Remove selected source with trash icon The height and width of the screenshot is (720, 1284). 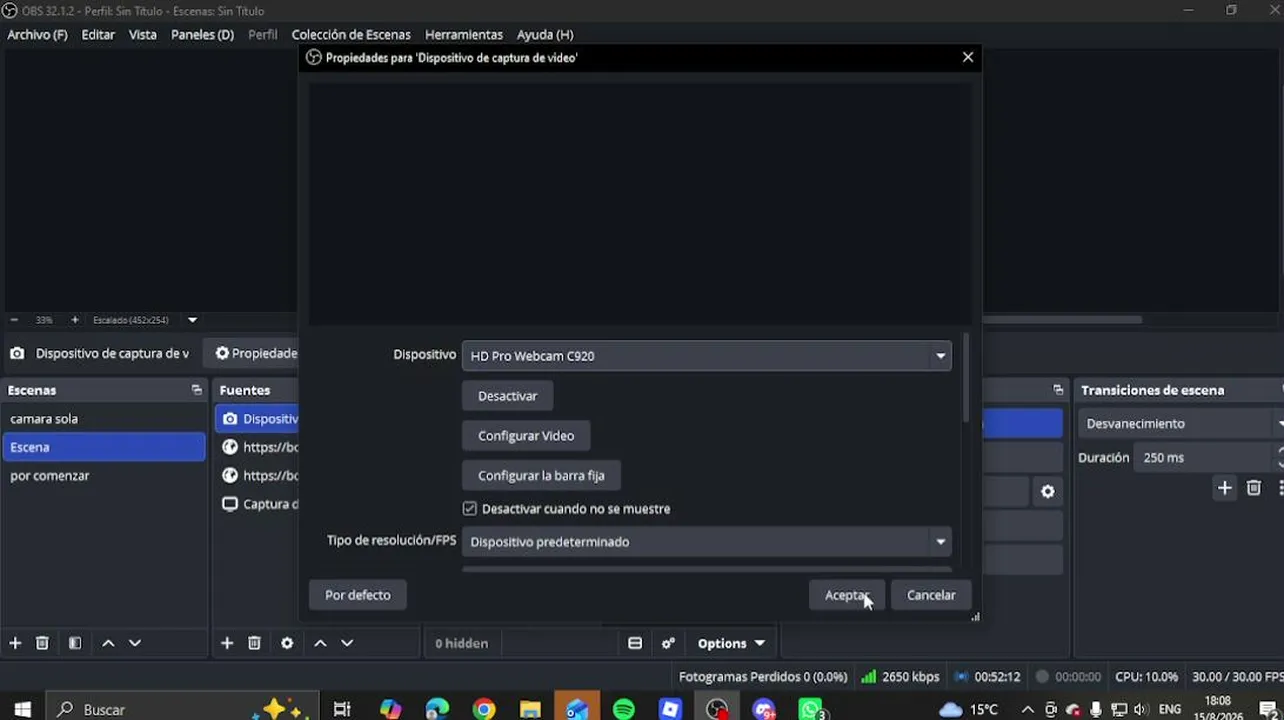(x=254, y=643)
